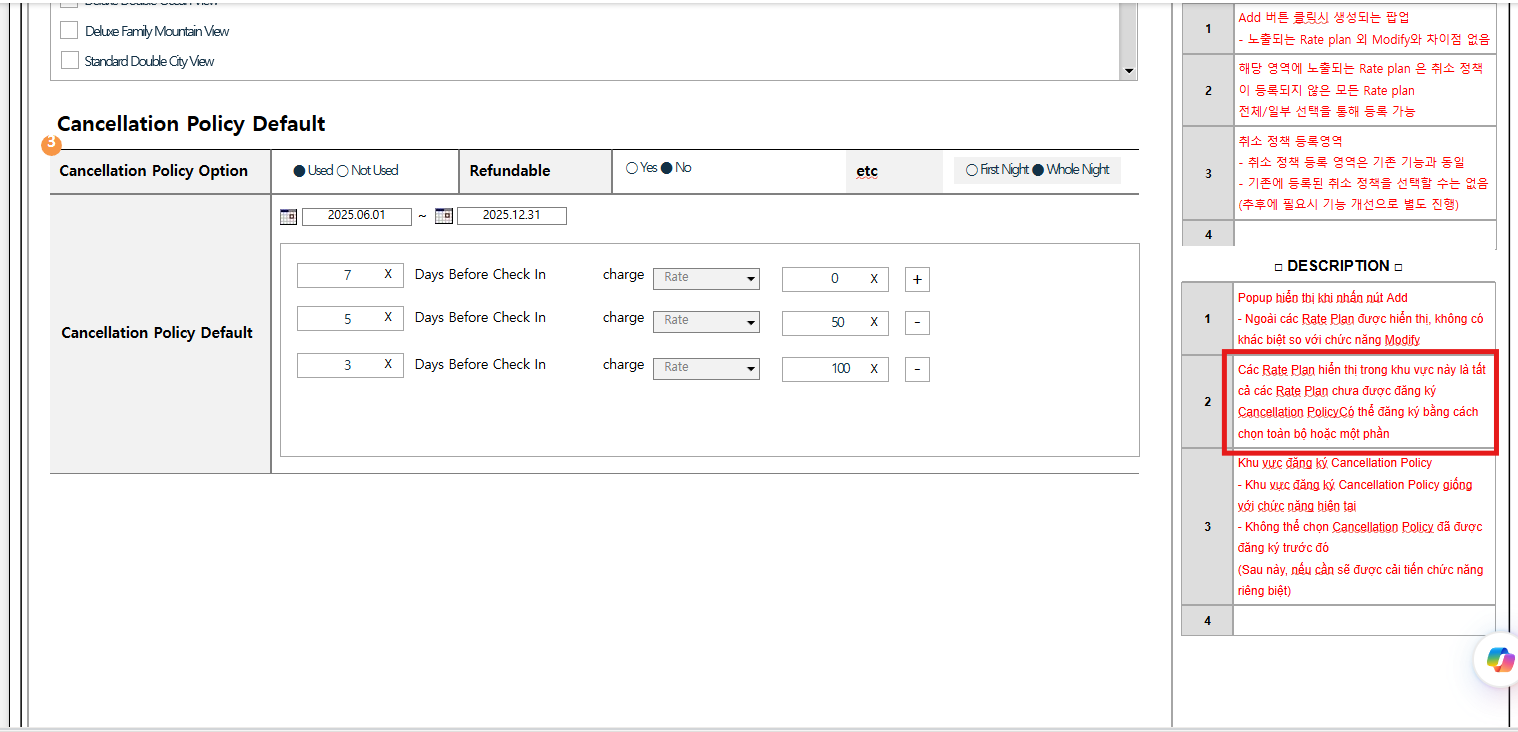
Task: Choose No for Refundable
Action: (667, 168)
